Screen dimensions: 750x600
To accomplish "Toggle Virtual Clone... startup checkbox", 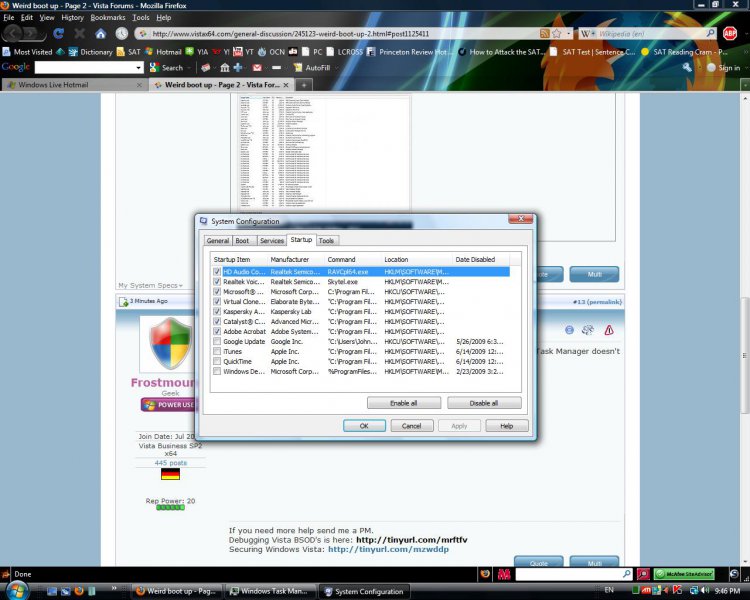I will (217, 301).
